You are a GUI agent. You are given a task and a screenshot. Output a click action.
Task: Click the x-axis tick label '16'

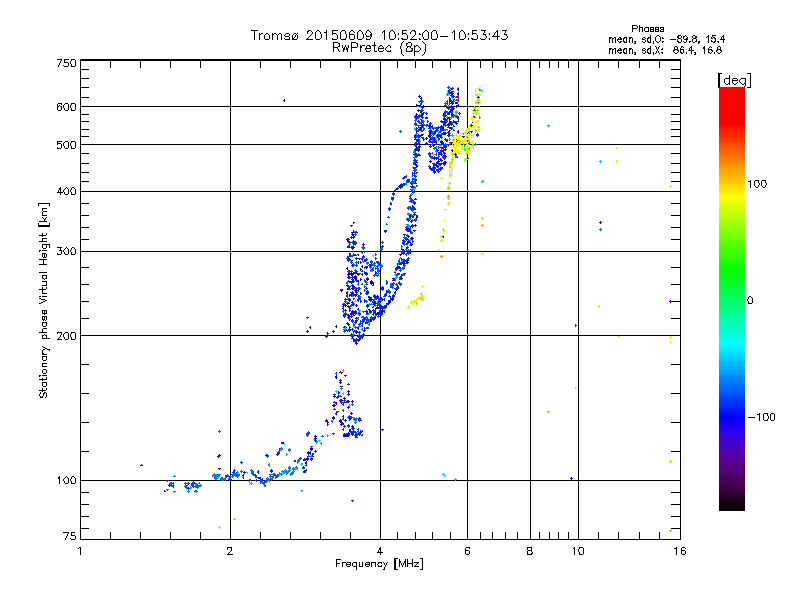[x=680, y=551]
